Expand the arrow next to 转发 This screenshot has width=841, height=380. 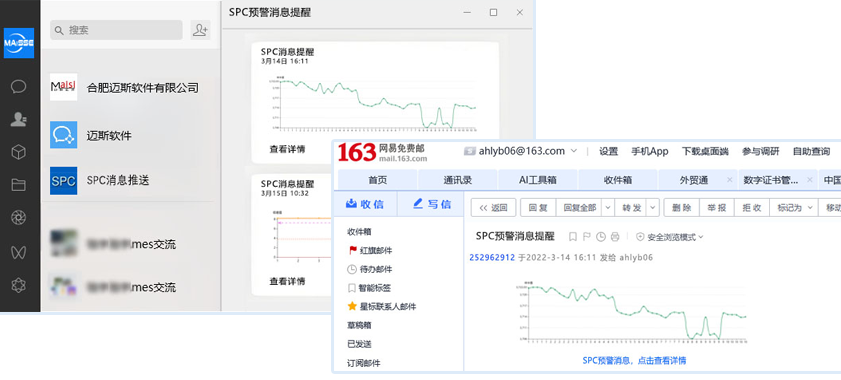[x=653, y=208]
